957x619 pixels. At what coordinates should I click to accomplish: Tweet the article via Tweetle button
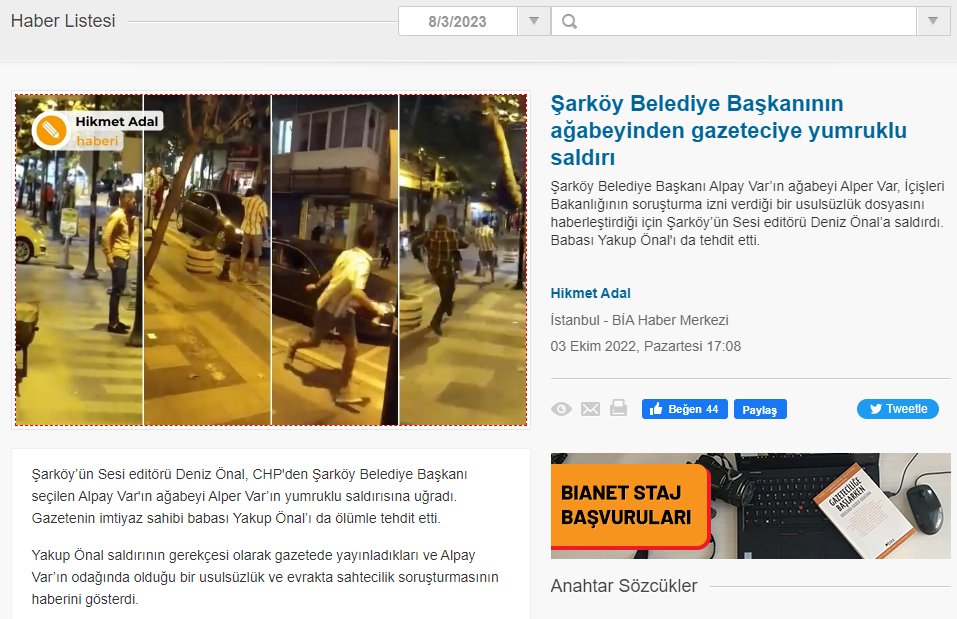[897, 409]
